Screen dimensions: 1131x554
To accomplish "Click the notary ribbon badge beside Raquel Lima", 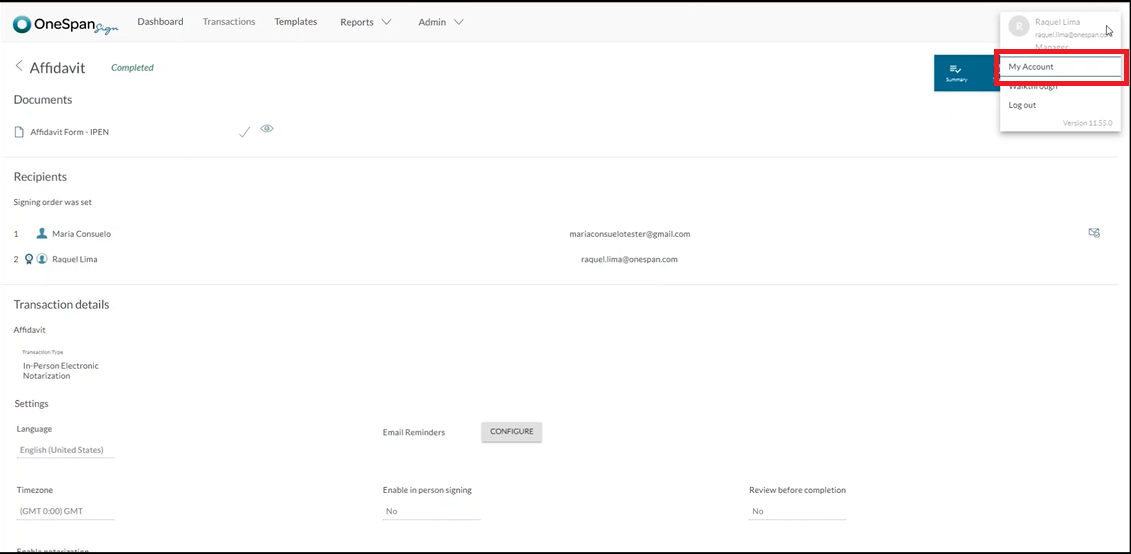I will 29,259.
